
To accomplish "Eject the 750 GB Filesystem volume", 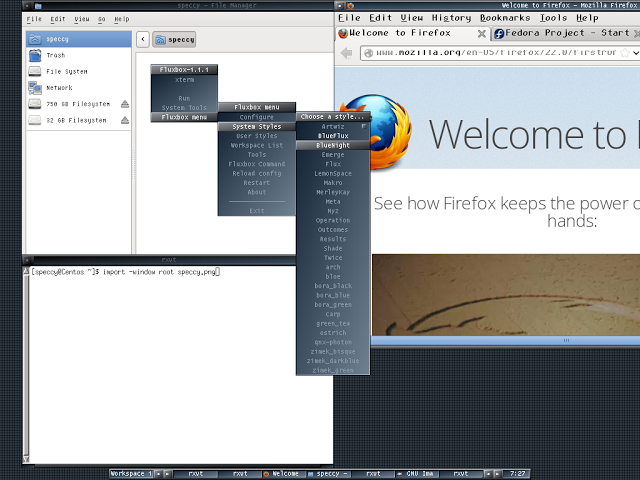I will (125, 104).
